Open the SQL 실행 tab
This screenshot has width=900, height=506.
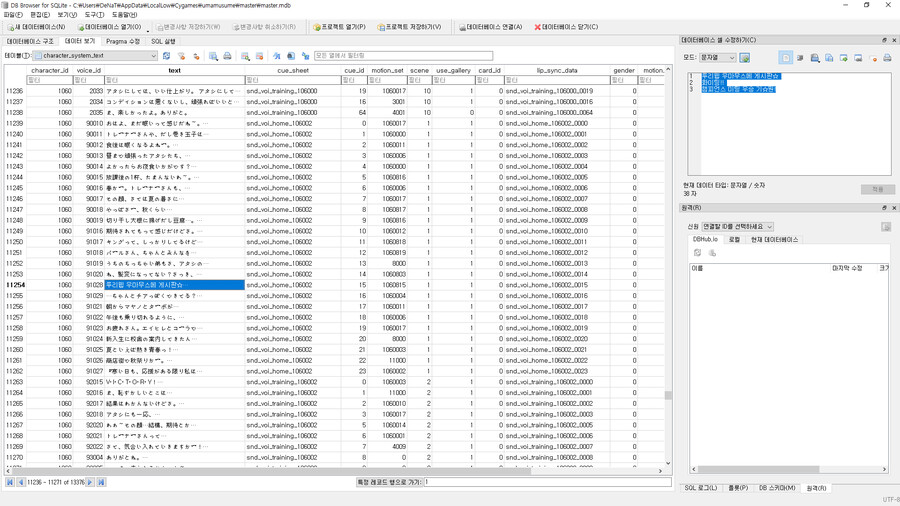click(x=163, y=41)
